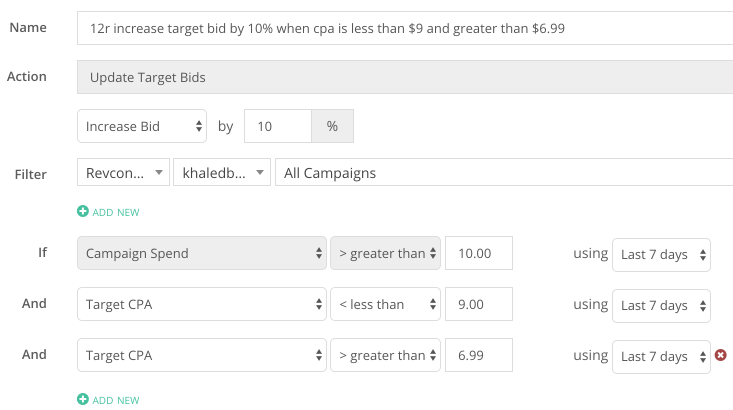Open the Increase Bid dropdown
The image size is (733, 410).
click(142, 126)
